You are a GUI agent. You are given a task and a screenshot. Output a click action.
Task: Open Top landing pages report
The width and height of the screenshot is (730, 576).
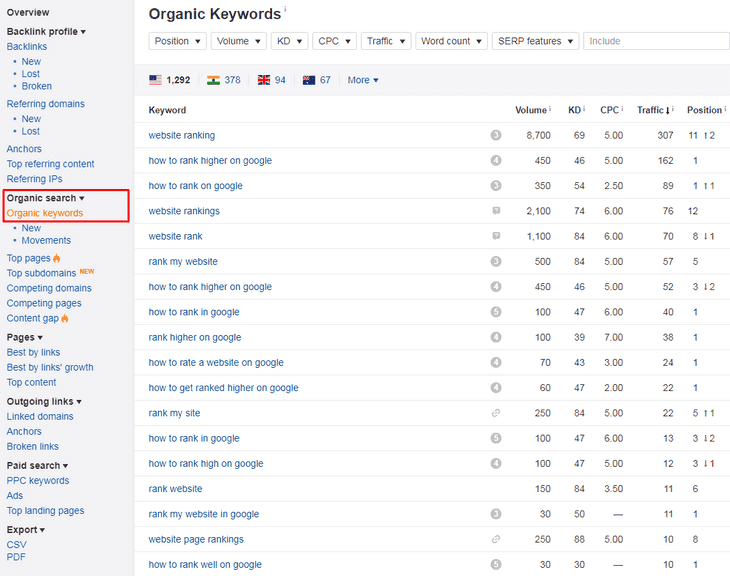point(45,510)
